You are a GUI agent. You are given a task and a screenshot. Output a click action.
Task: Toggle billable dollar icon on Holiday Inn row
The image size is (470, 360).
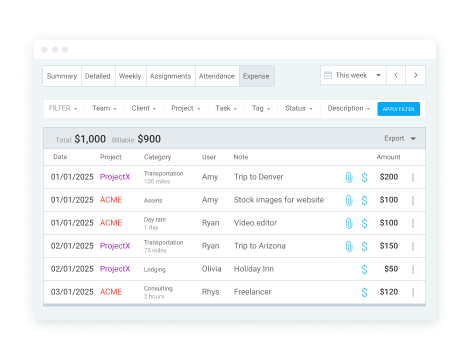(364, 269)
